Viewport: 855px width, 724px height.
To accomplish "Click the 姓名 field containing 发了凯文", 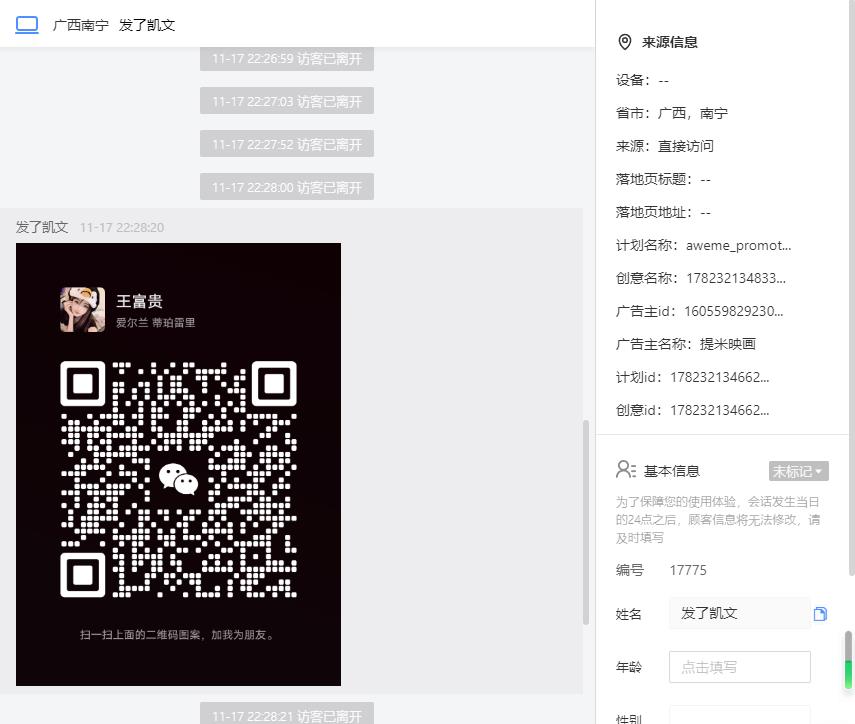I will point(739,613).
